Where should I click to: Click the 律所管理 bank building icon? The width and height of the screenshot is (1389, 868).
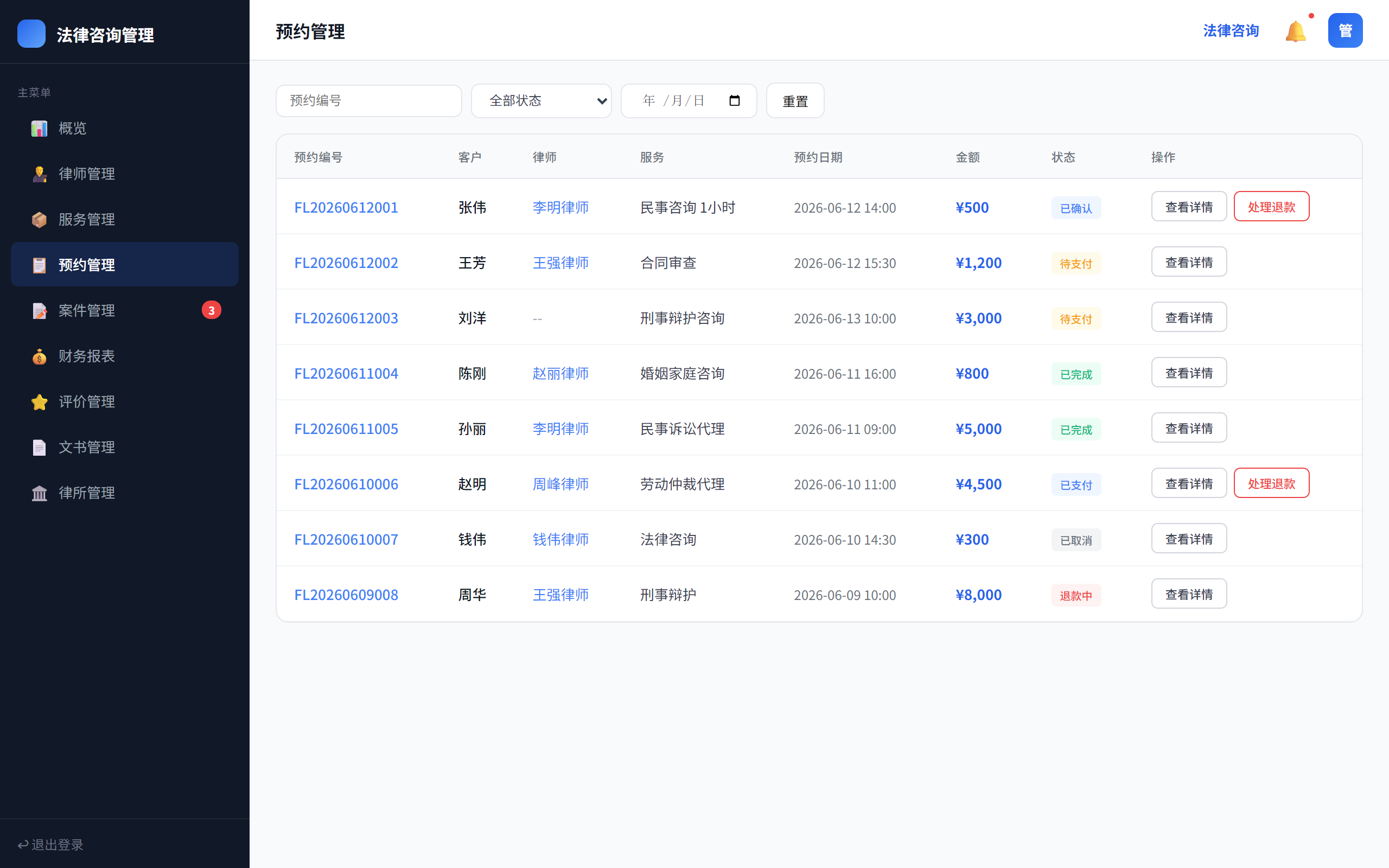coord(39,493)
